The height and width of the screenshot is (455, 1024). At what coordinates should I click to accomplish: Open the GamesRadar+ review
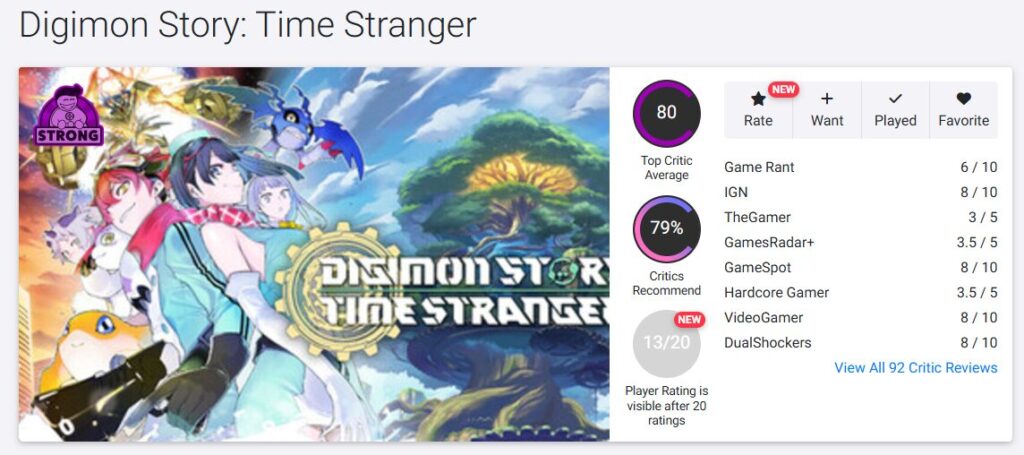pyautogui.click(x=771, y=242)
